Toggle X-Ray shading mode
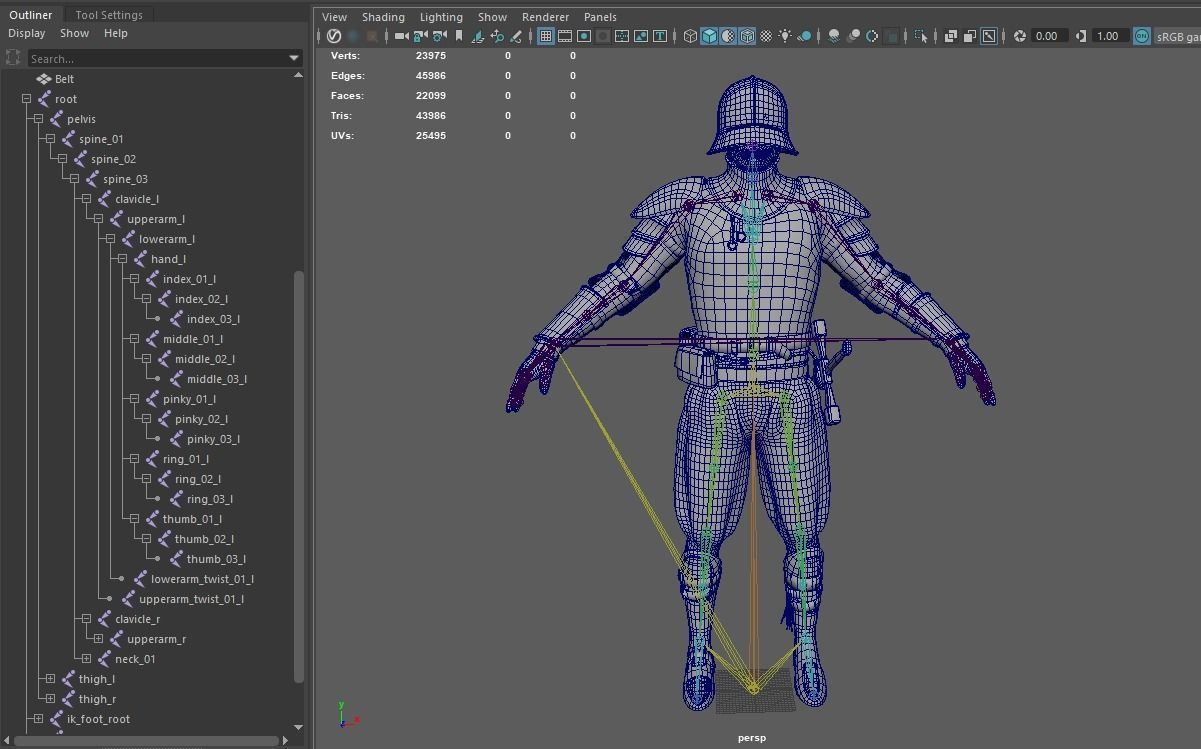 [x=950, y=36]
